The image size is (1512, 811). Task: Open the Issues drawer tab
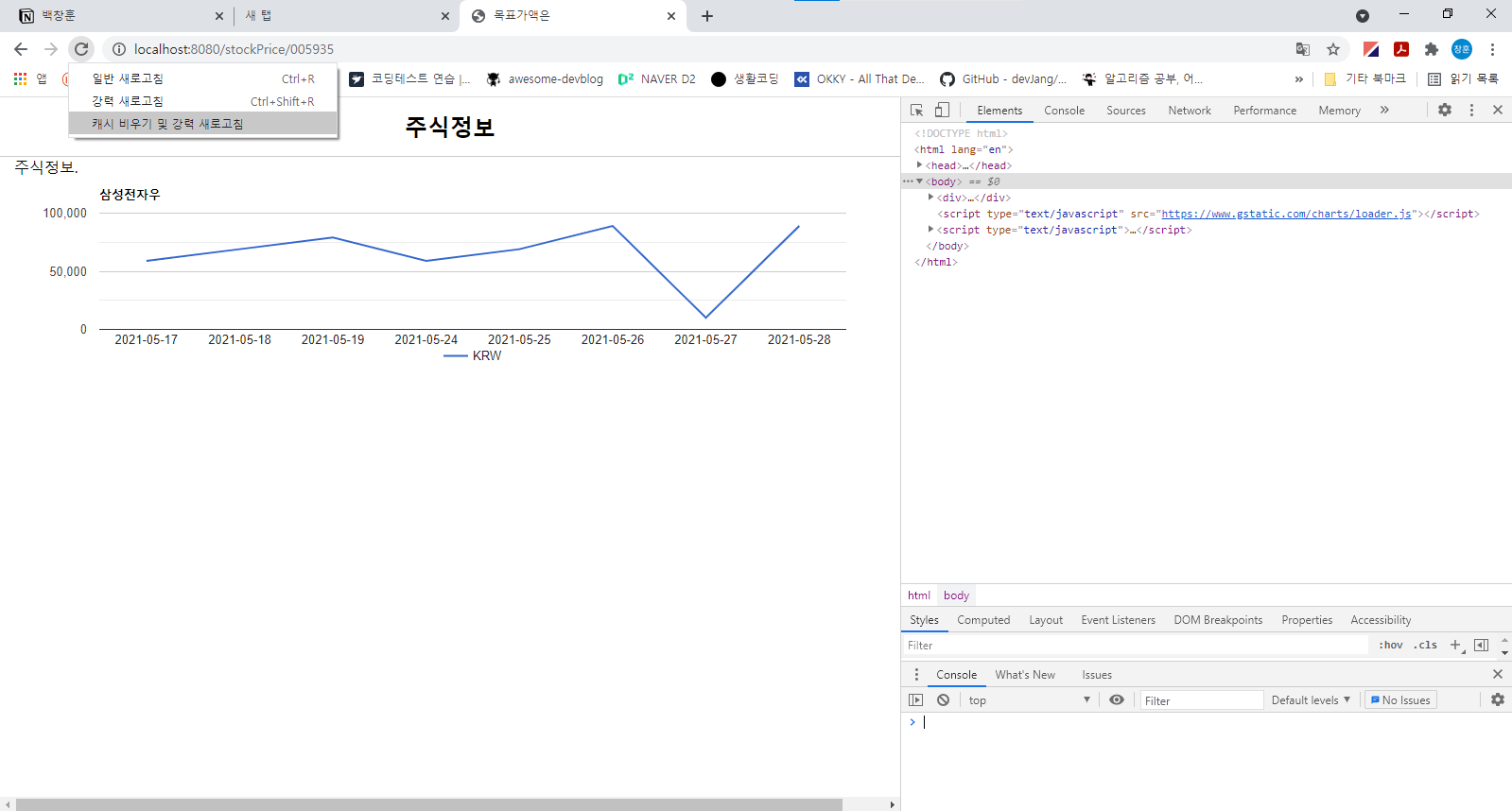[x=1097, y=675]
